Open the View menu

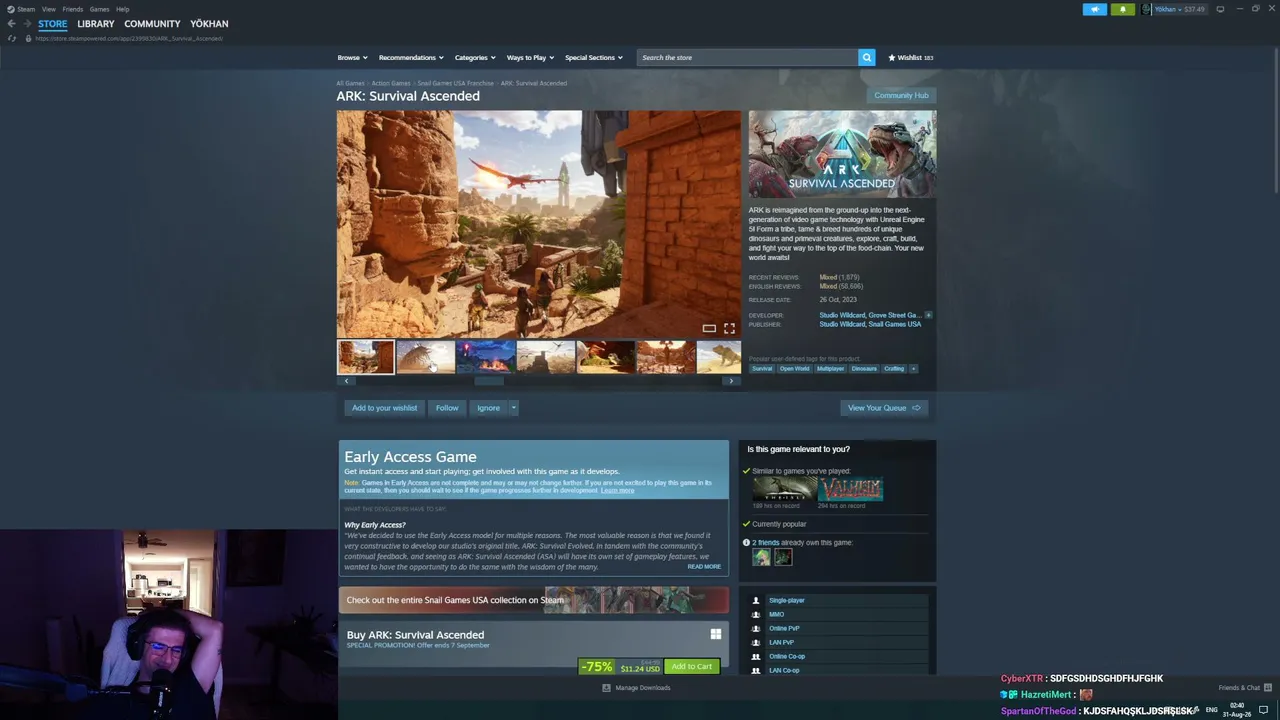[x=48, y=9]
